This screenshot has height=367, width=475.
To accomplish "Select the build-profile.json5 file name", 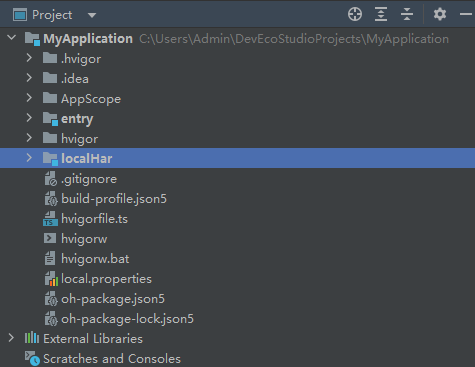I will click(114, 199).
